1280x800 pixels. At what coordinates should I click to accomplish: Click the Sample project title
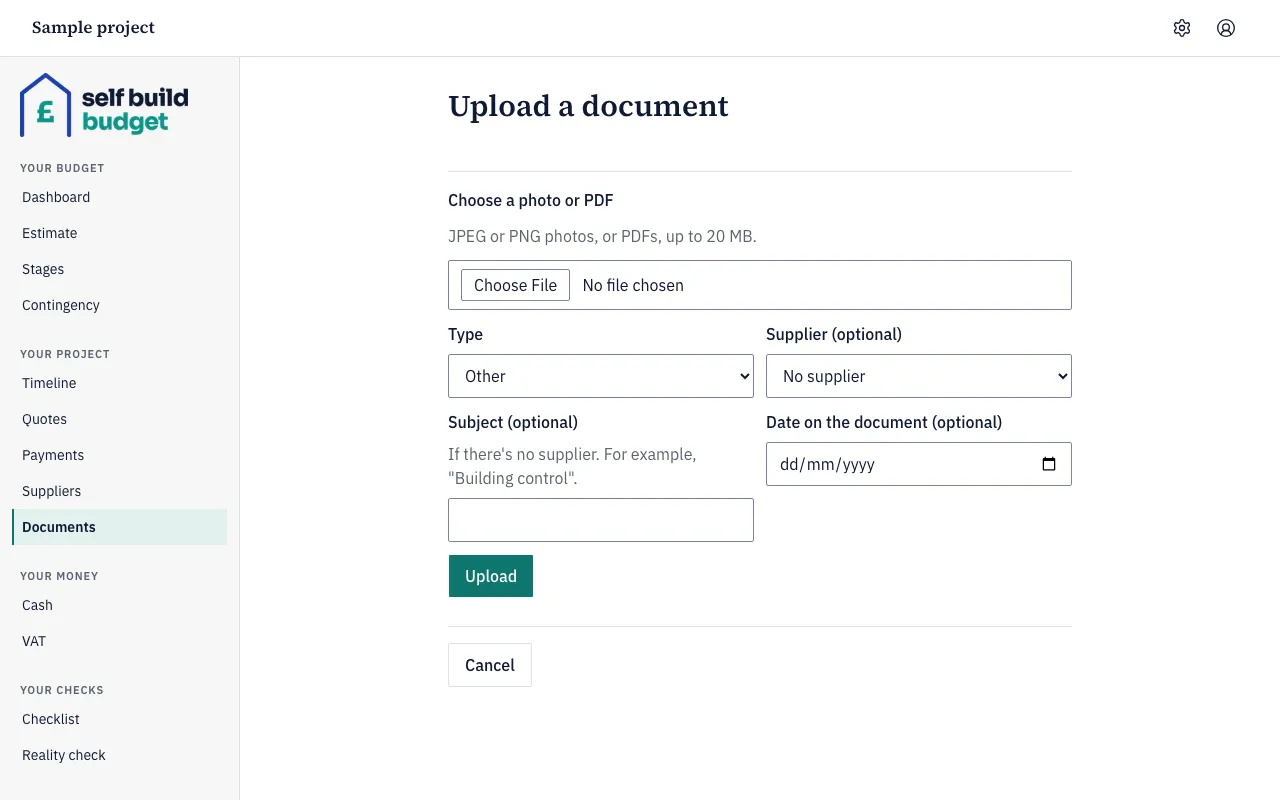point(93,28)
